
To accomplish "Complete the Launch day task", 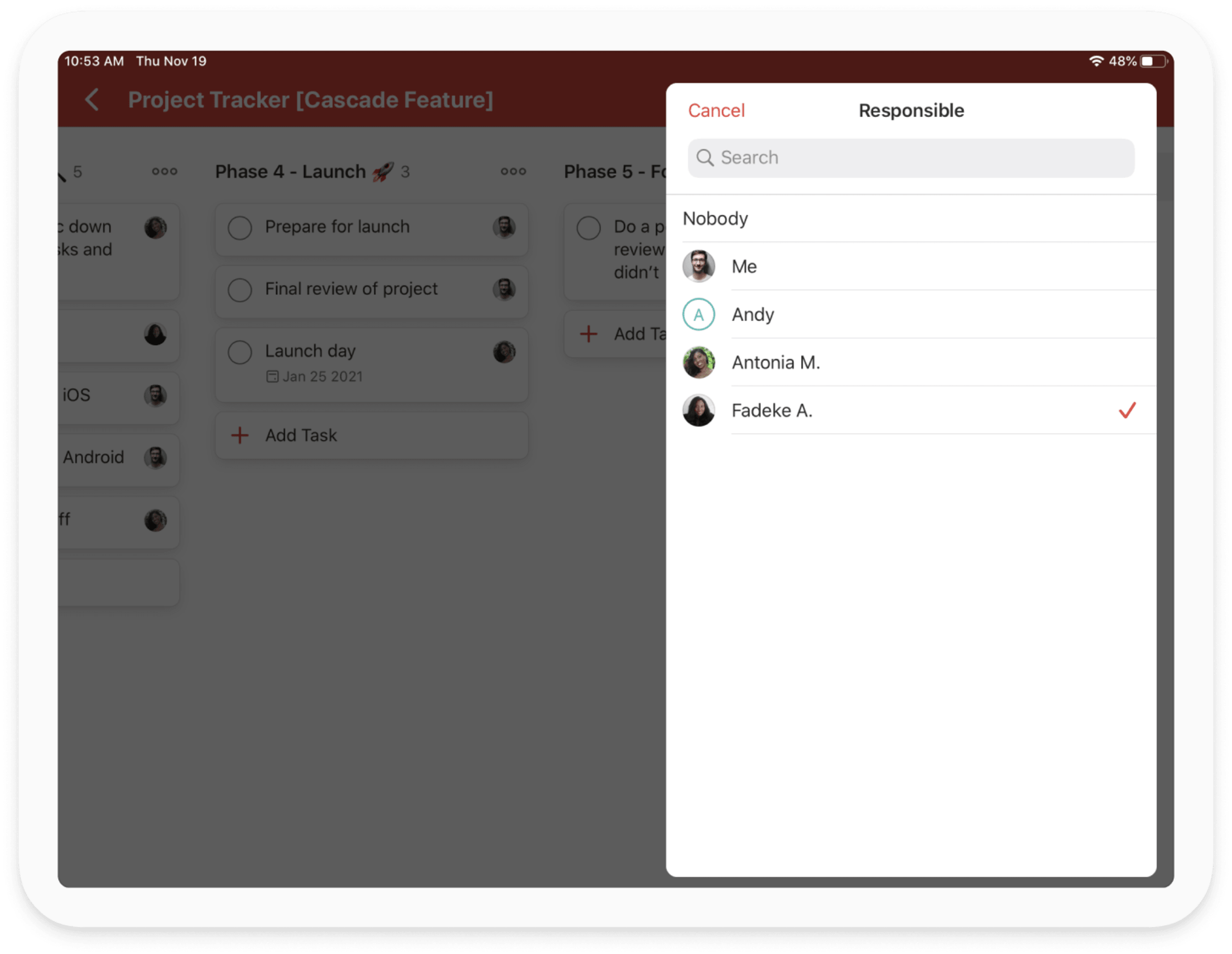I will point(240,352).
